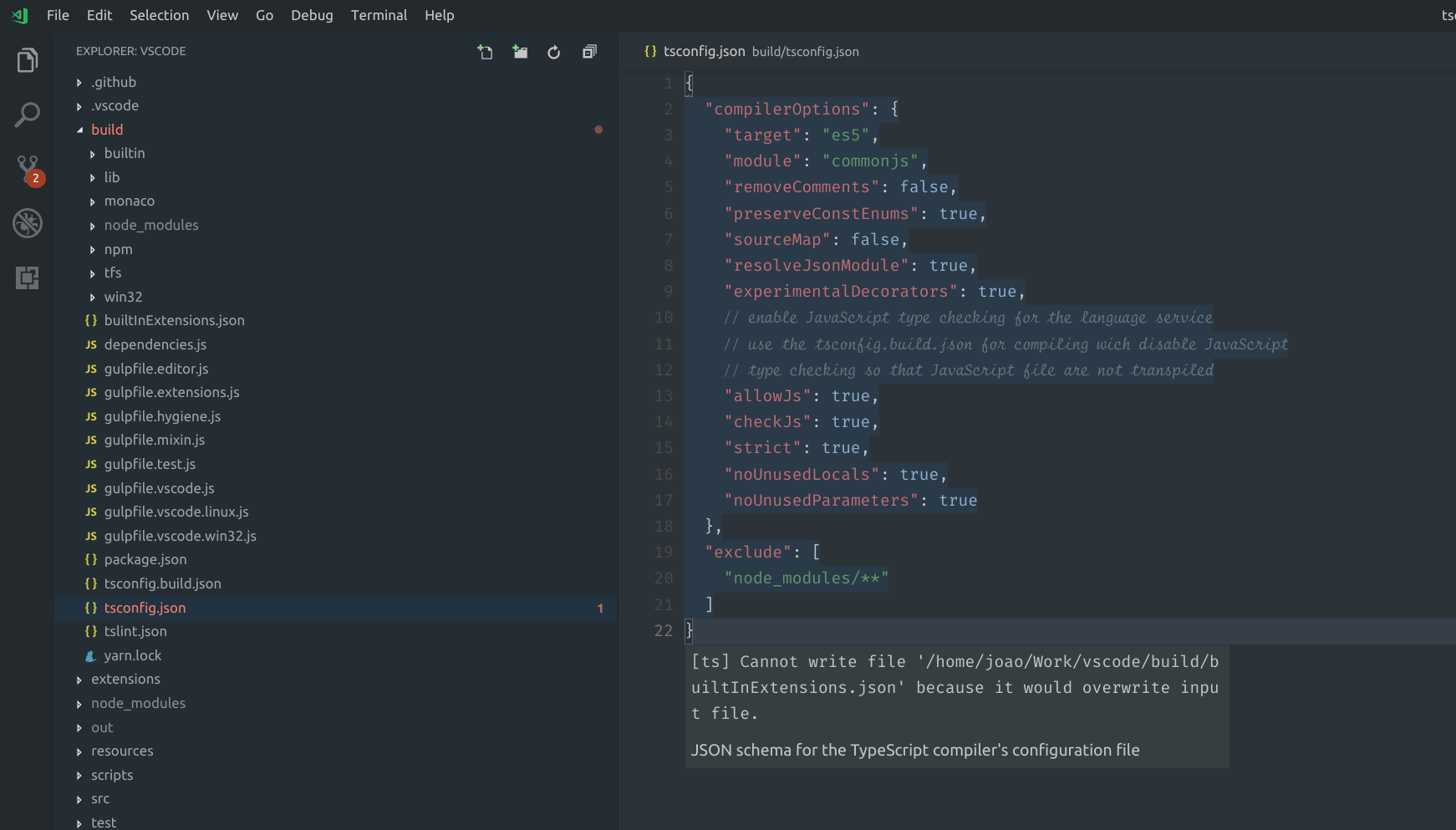Open the Extensions view icon
The image size is (1456, 830).
pos(27,278)
